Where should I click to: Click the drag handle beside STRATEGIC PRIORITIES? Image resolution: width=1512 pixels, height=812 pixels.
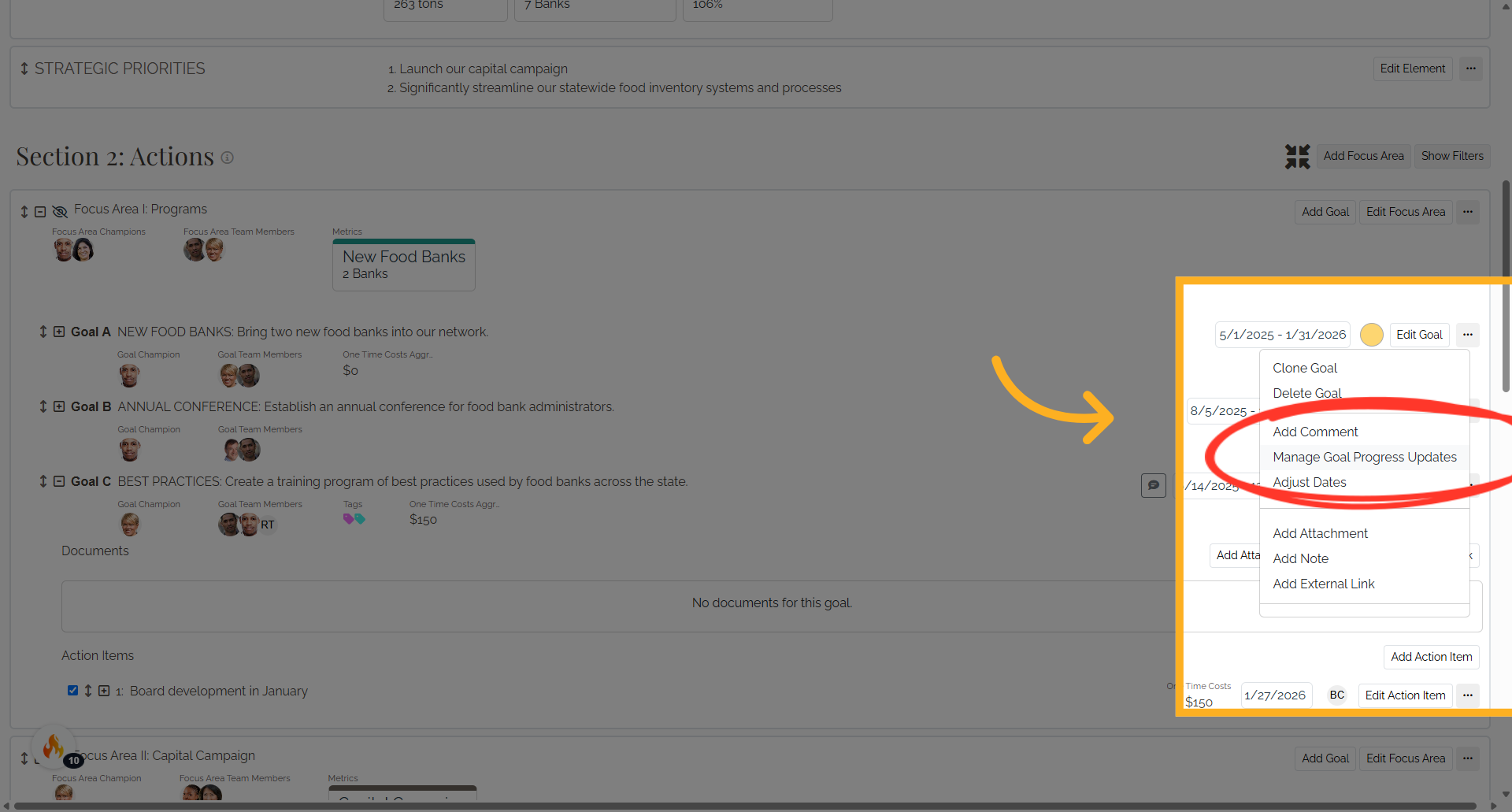click(24, 69)
